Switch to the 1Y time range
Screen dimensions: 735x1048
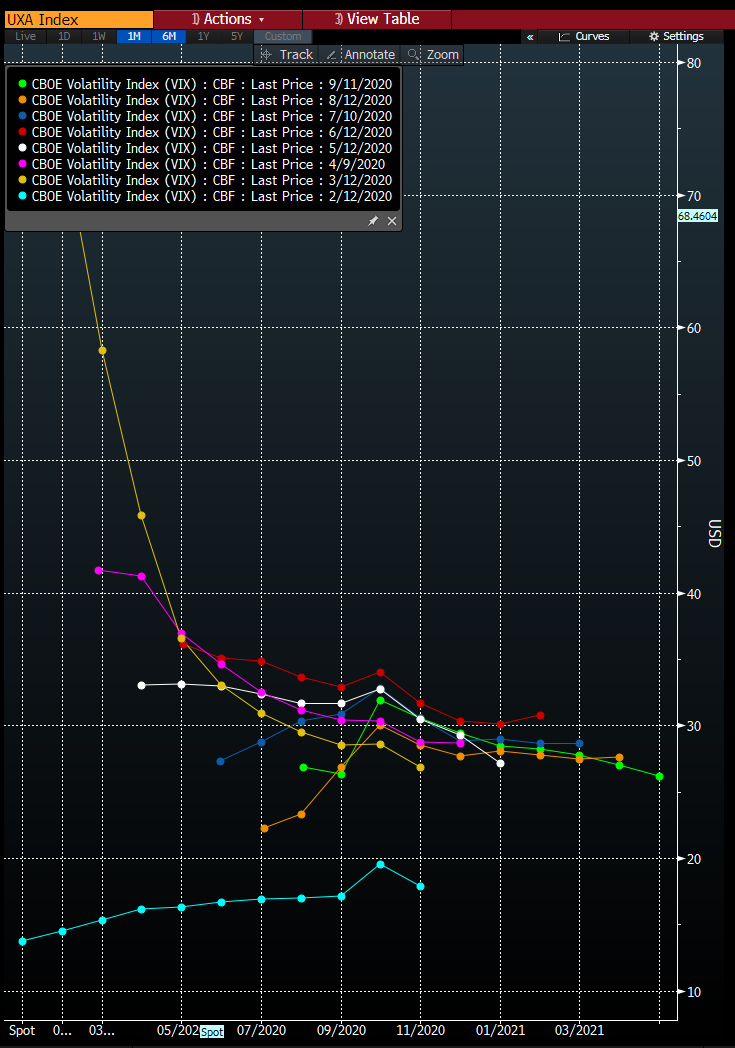point(203,36)
